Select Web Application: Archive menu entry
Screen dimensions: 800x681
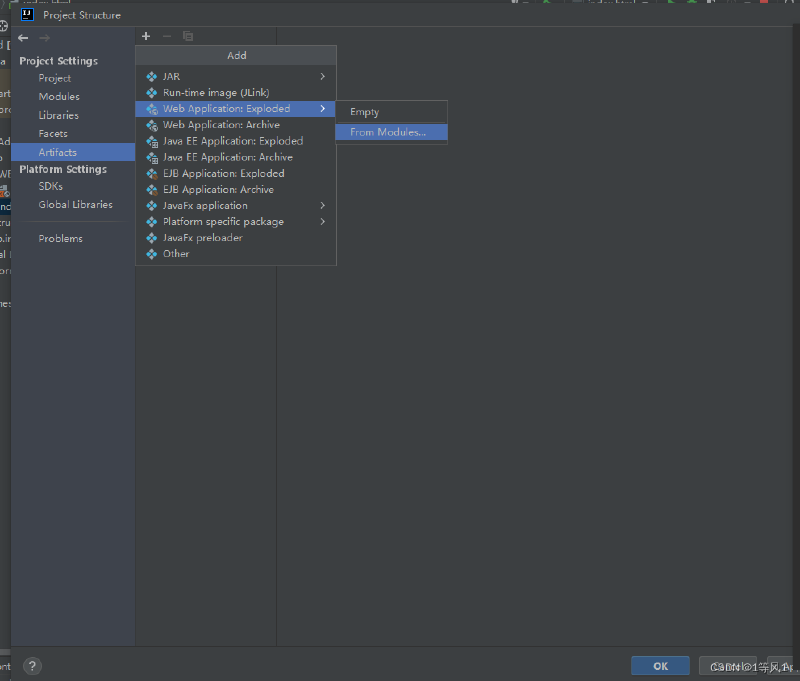(x=236, y=125)
